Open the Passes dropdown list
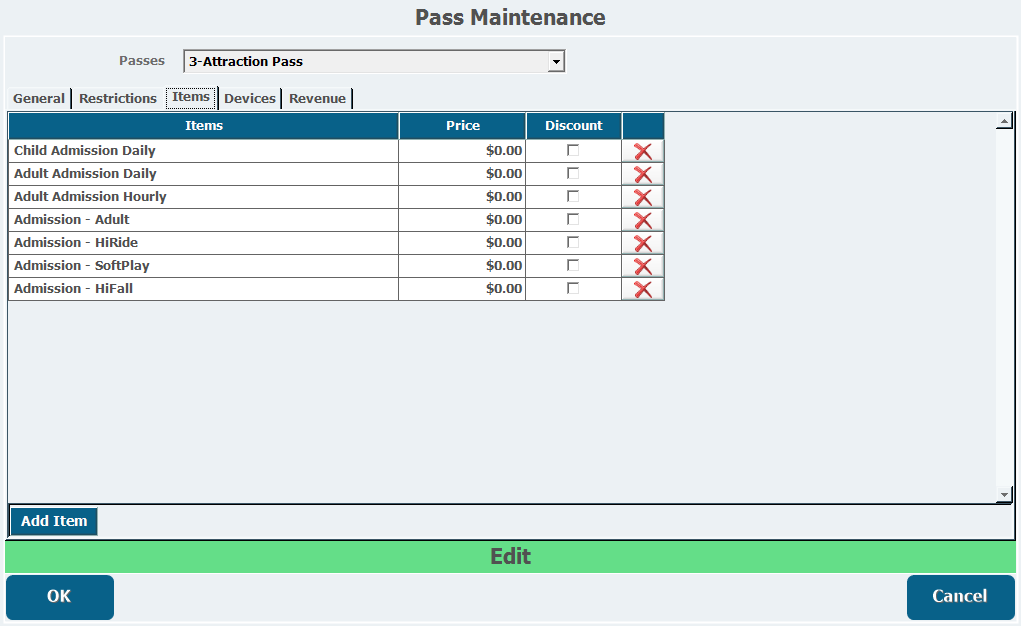The height and width of the screenshot is (626, 1021). click(556, 62)
